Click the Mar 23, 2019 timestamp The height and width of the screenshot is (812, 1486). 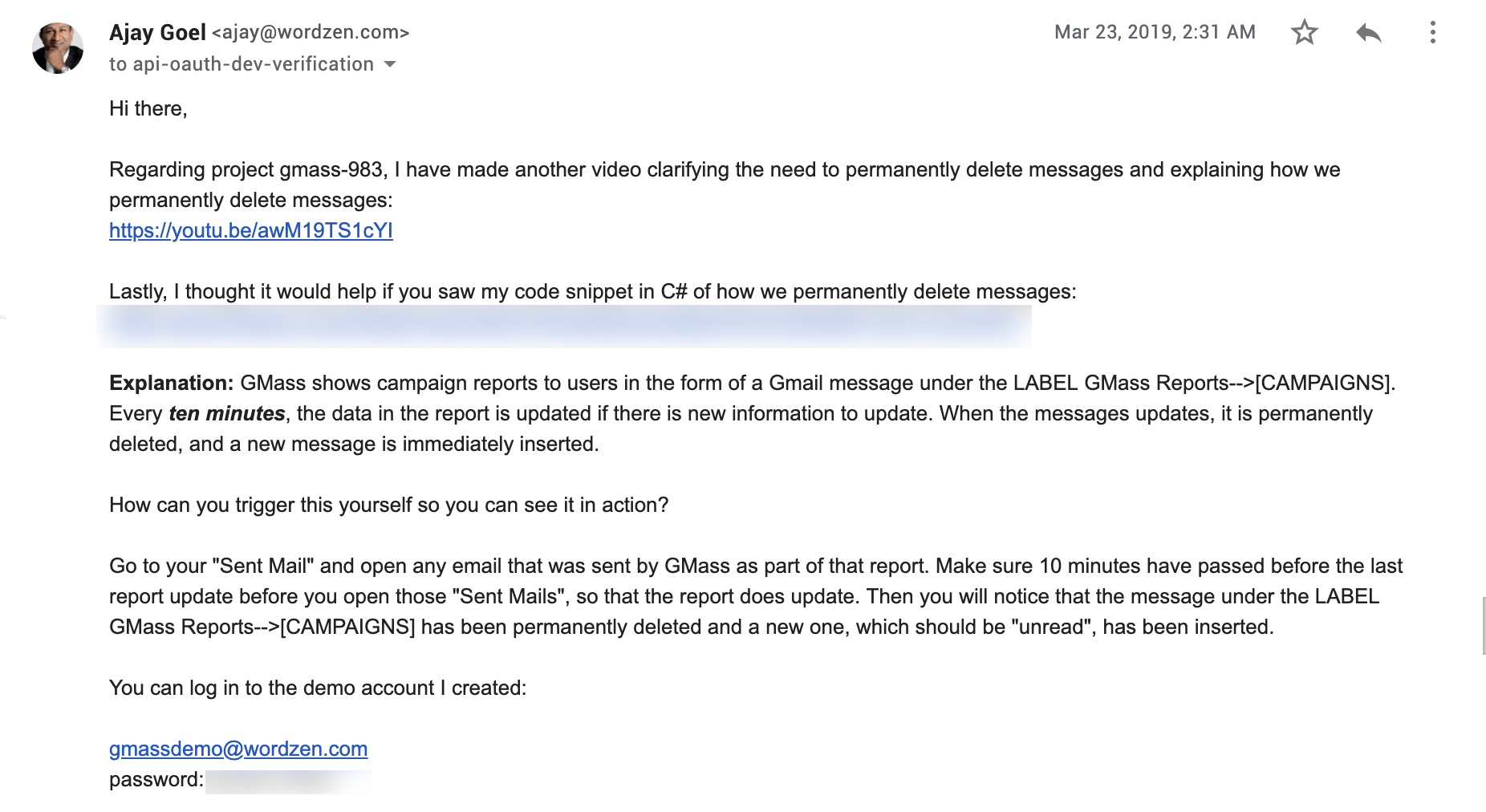[1154, 32]
